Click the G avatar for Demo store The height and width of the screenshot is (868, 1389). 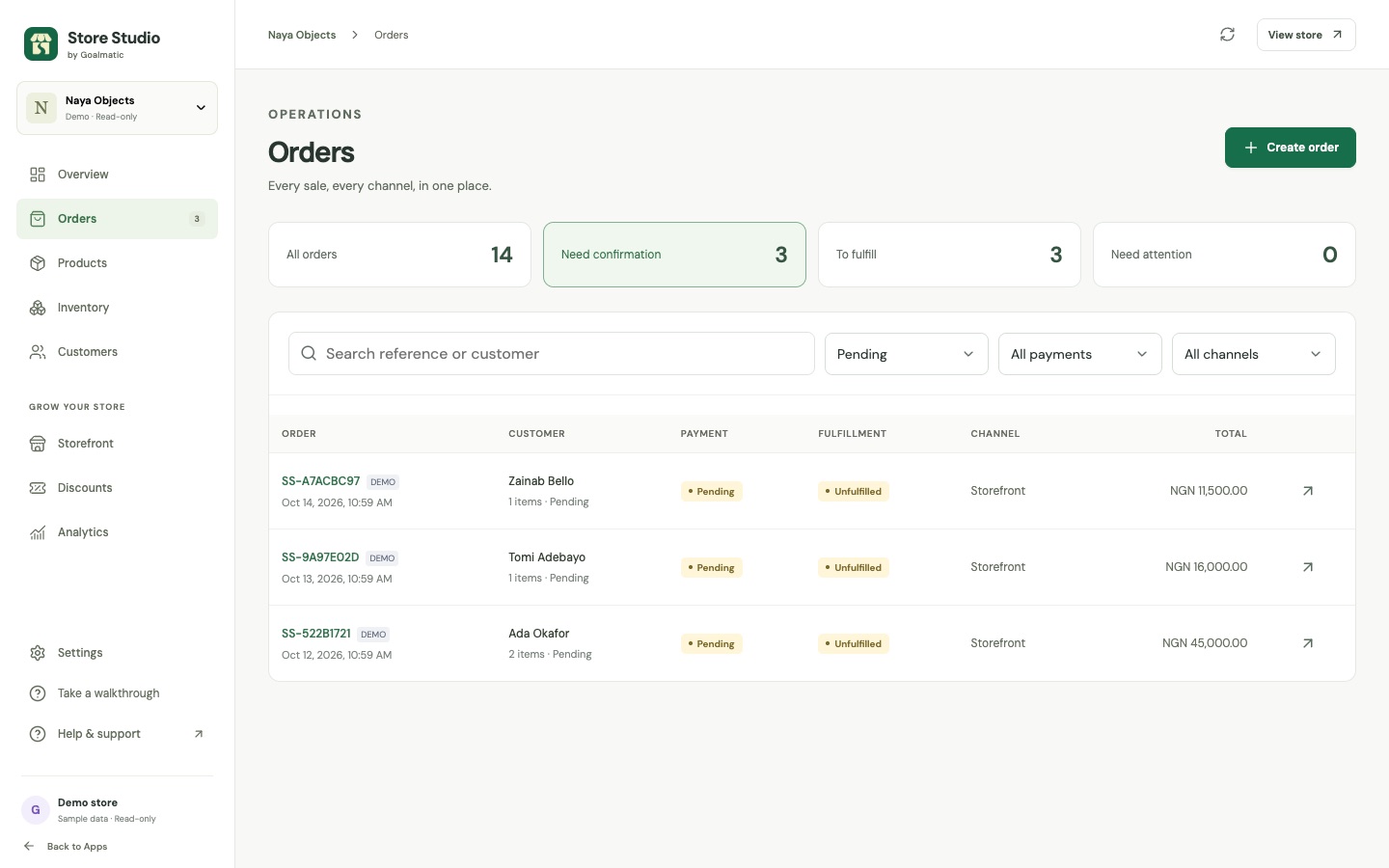[x=36, y=810]
